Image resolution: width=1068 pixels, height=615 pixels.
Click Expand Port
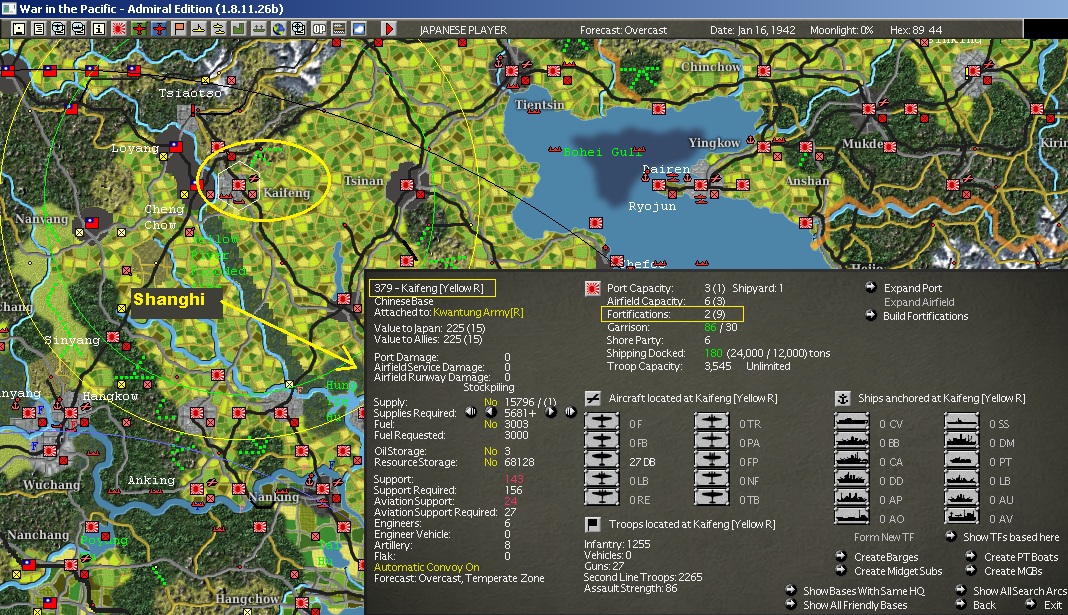coord(913,288)
